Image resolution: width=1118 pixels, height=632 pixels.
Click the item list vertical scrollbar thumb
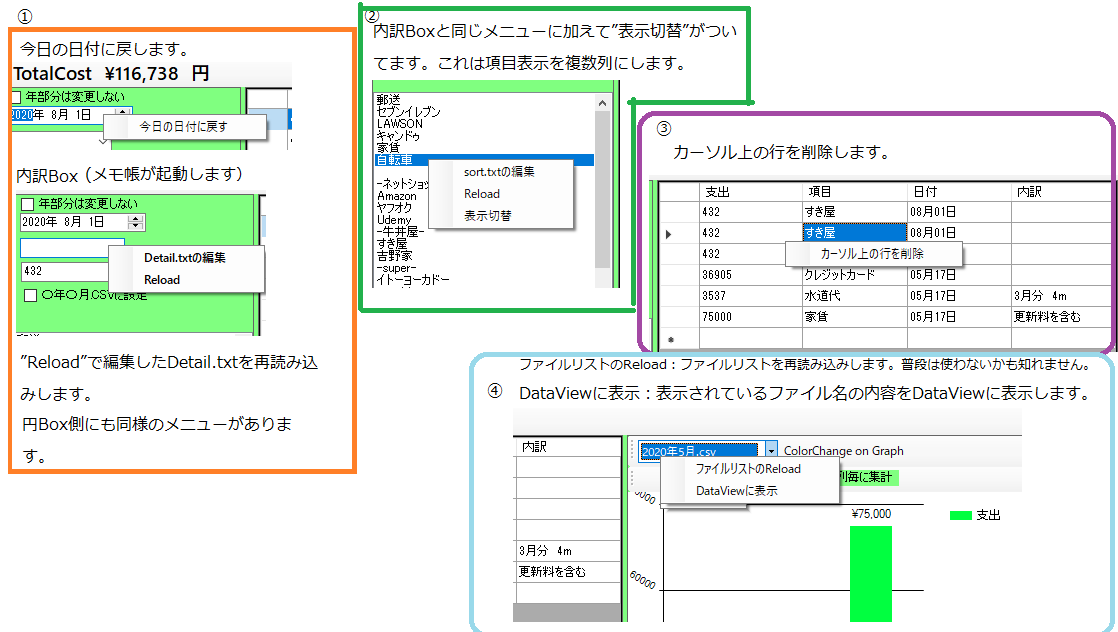602,189
